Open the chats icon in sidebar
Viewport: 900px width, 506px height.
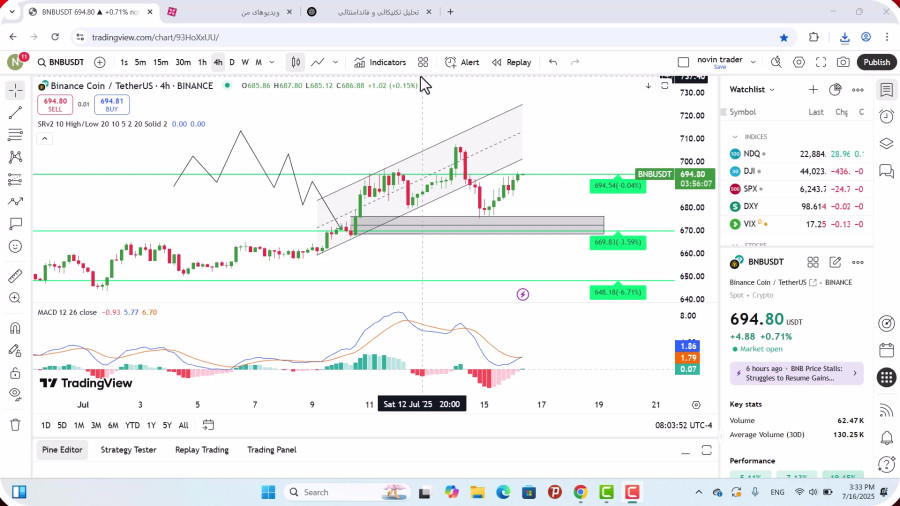pos(887,171)
